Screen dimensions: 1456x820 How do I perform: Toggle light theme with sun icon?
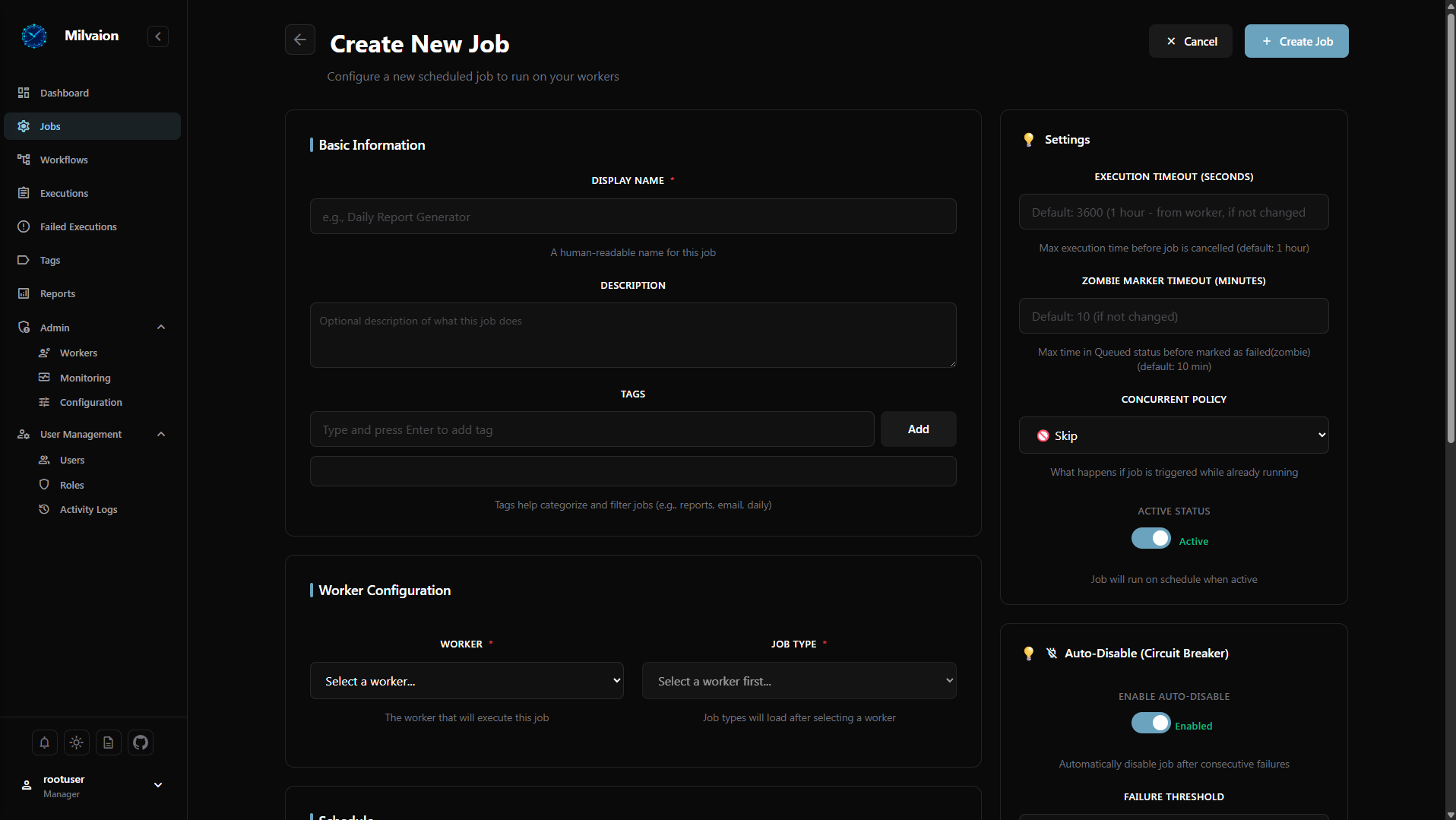(x=77, y=742)
